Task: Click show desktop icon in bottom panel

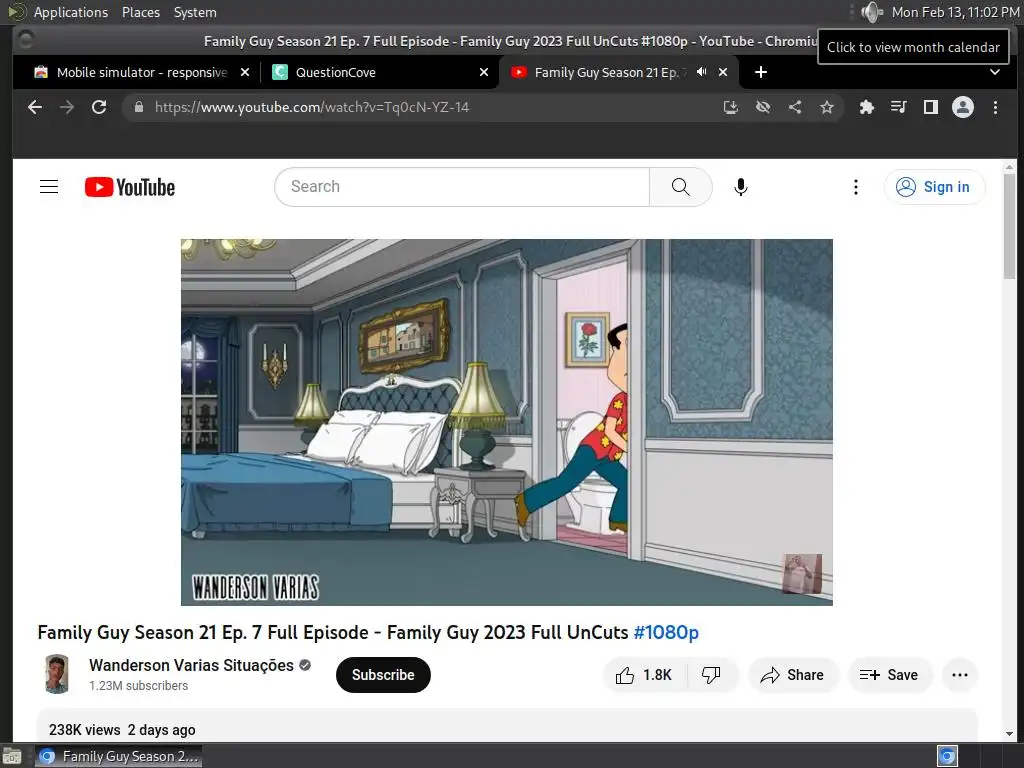Action: 12,757
